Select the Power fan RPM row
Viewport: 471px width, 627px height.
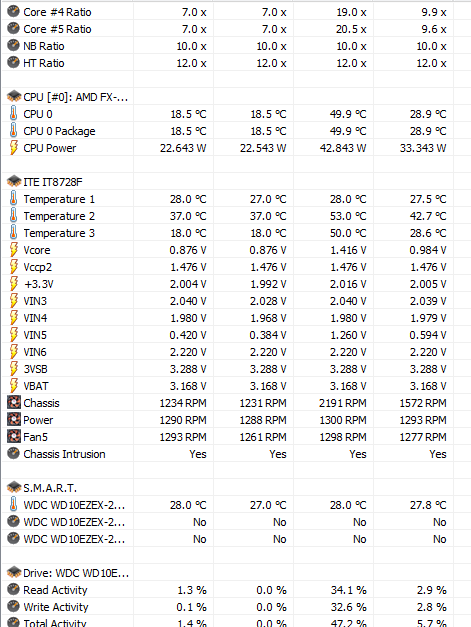[227, 420]
